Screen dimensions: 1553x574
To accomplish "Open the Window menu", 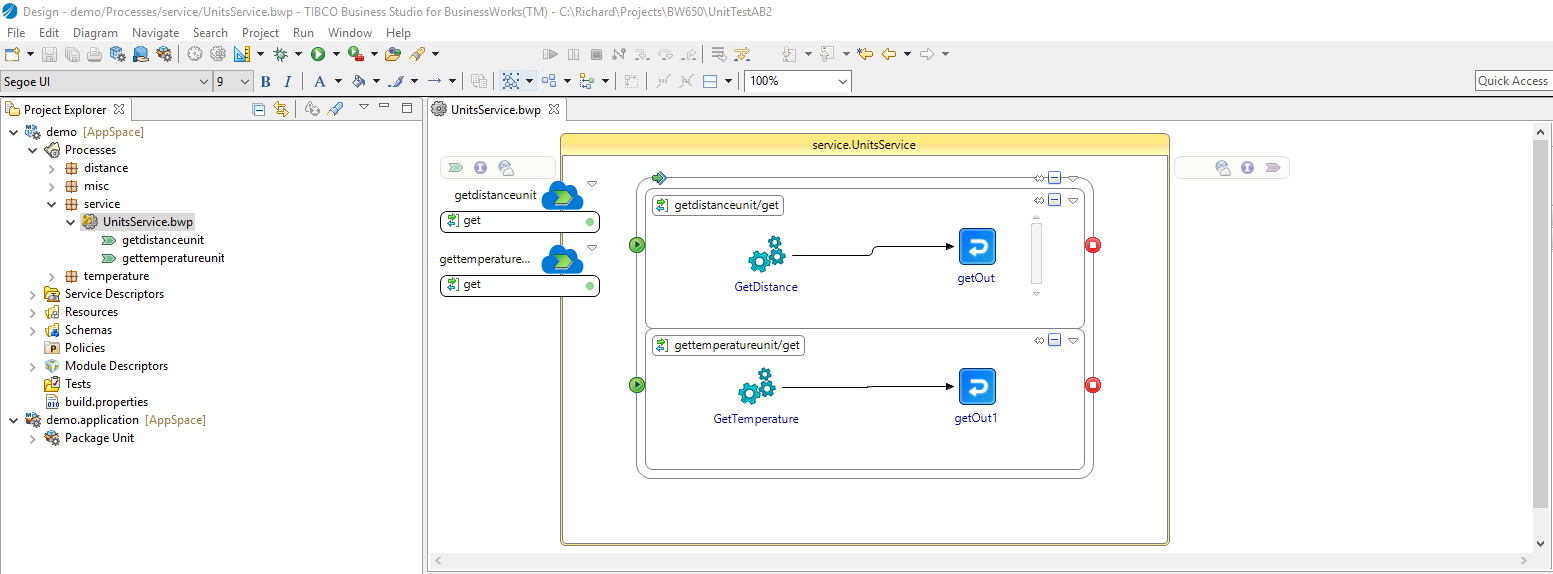I will [350, 32].
